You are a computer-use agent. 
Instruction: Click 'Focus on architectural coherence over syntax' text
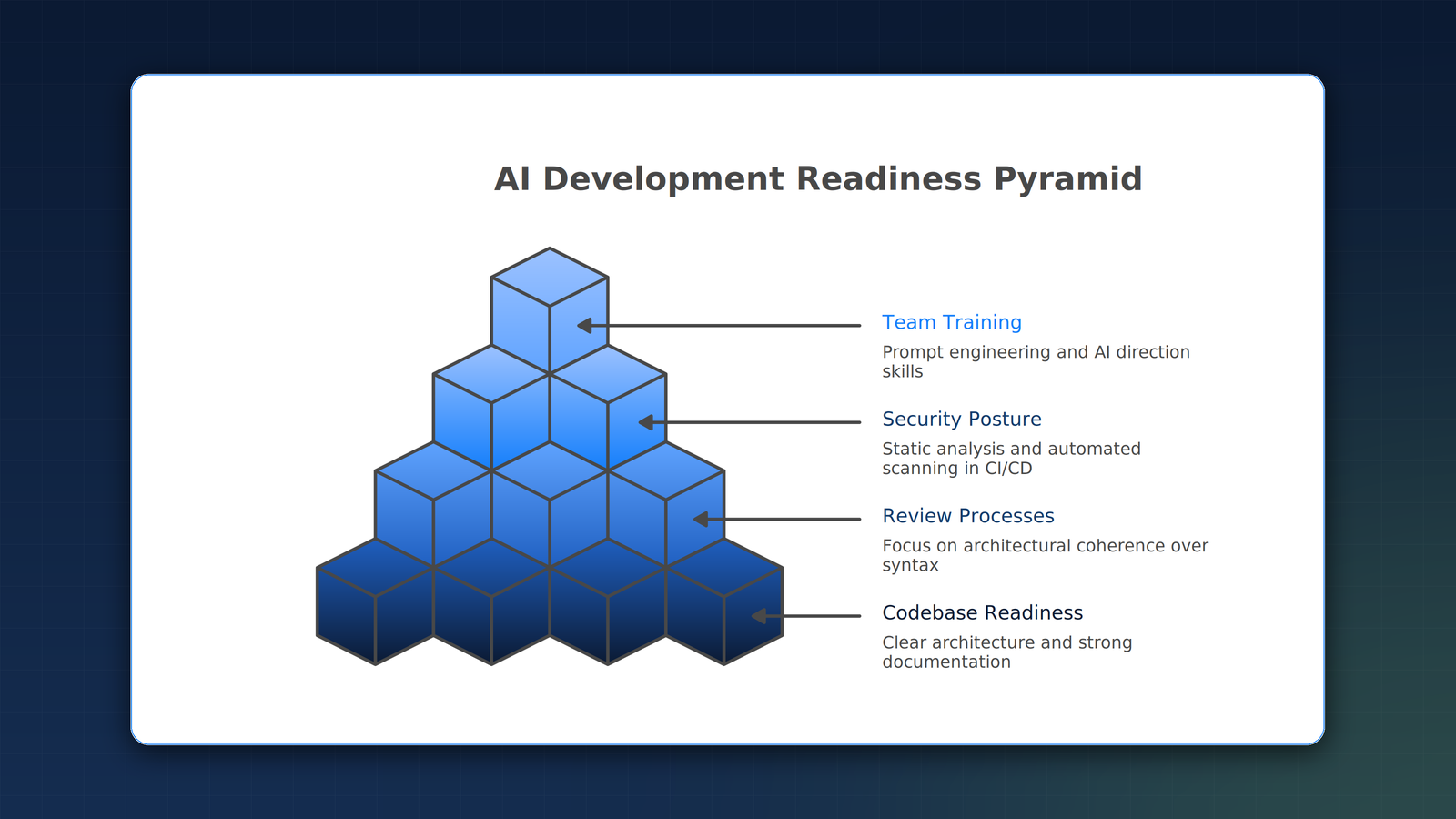(1045, 555)
